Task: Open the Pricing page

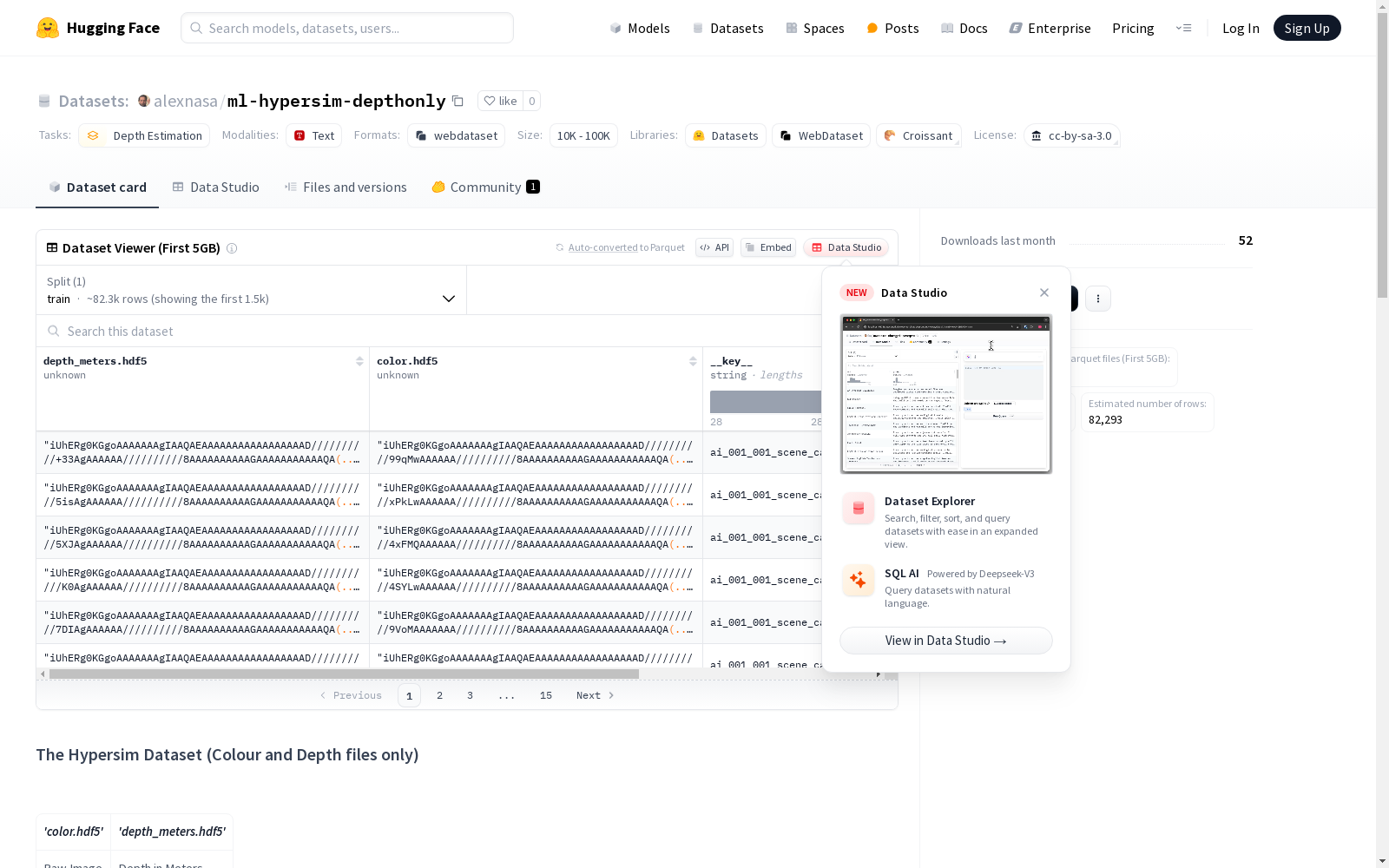Action: [1133, 28]
